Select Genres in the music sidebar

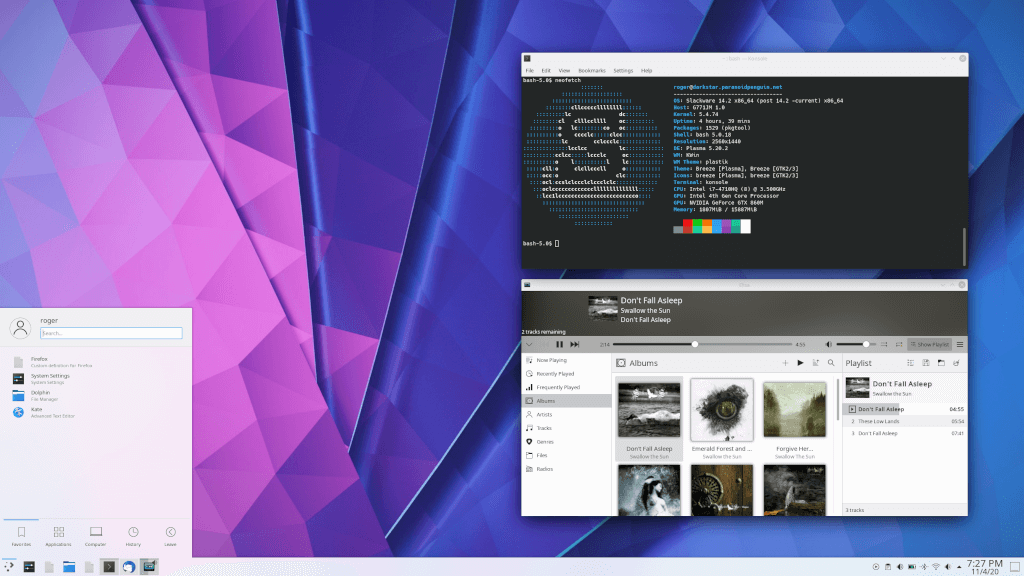(546, 442)
